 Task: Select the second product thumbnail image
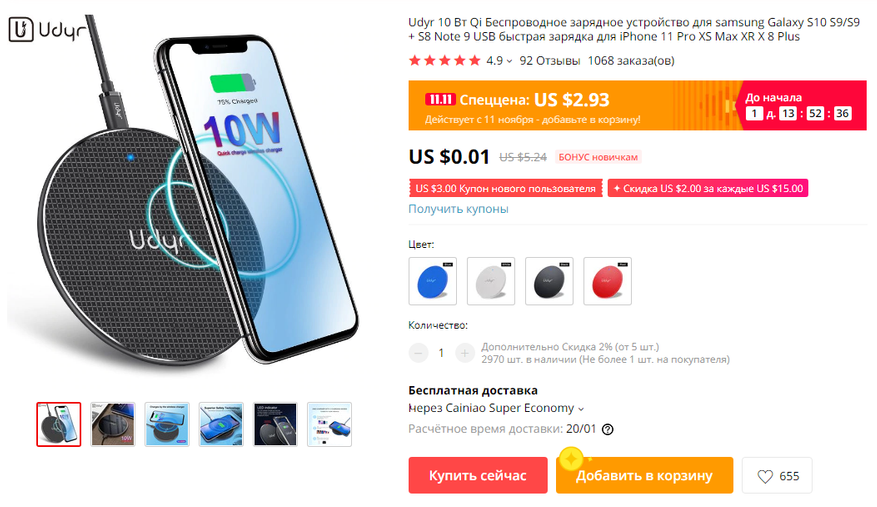[113, 424]
